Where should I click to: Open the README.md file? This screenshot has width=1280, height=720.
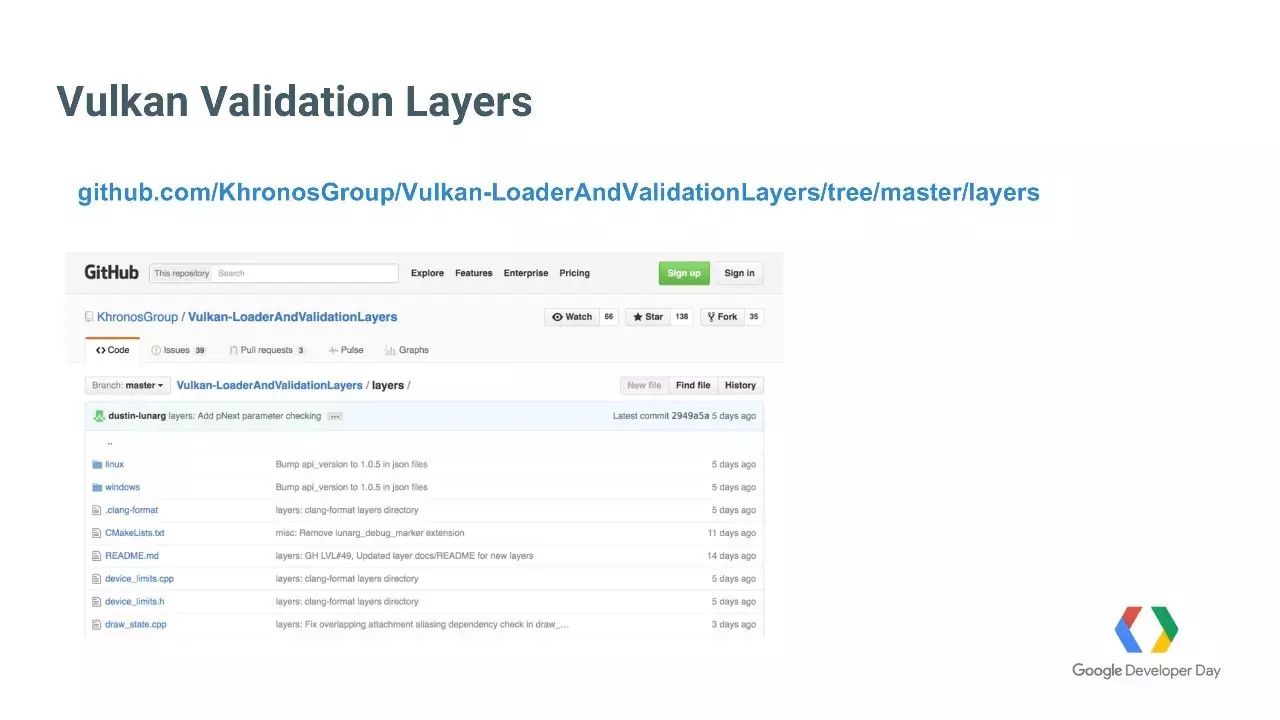pos(131,556)
